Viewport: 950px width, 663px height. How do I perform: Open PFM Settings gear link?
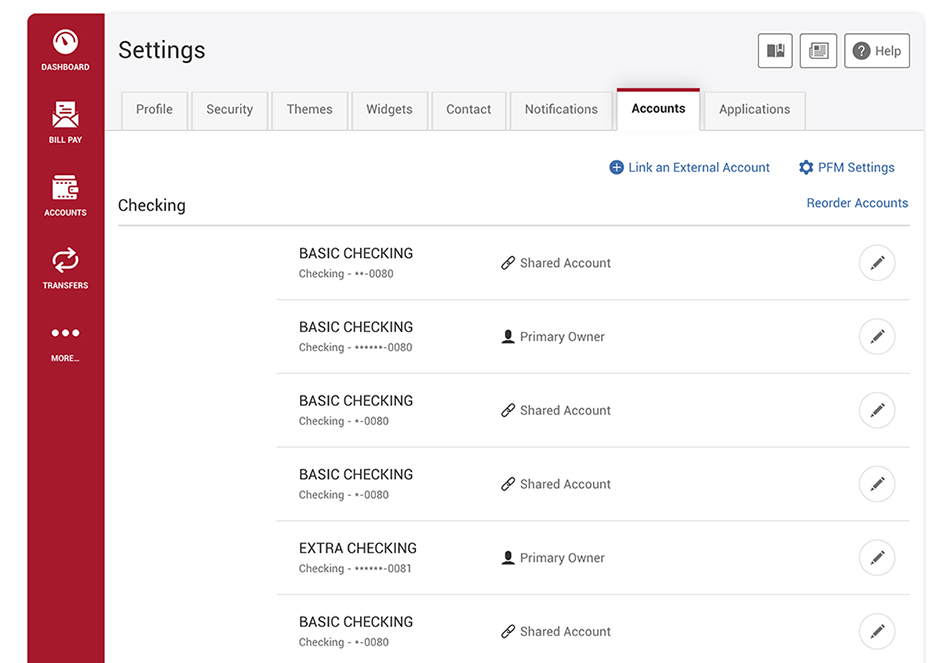(846, 167)
